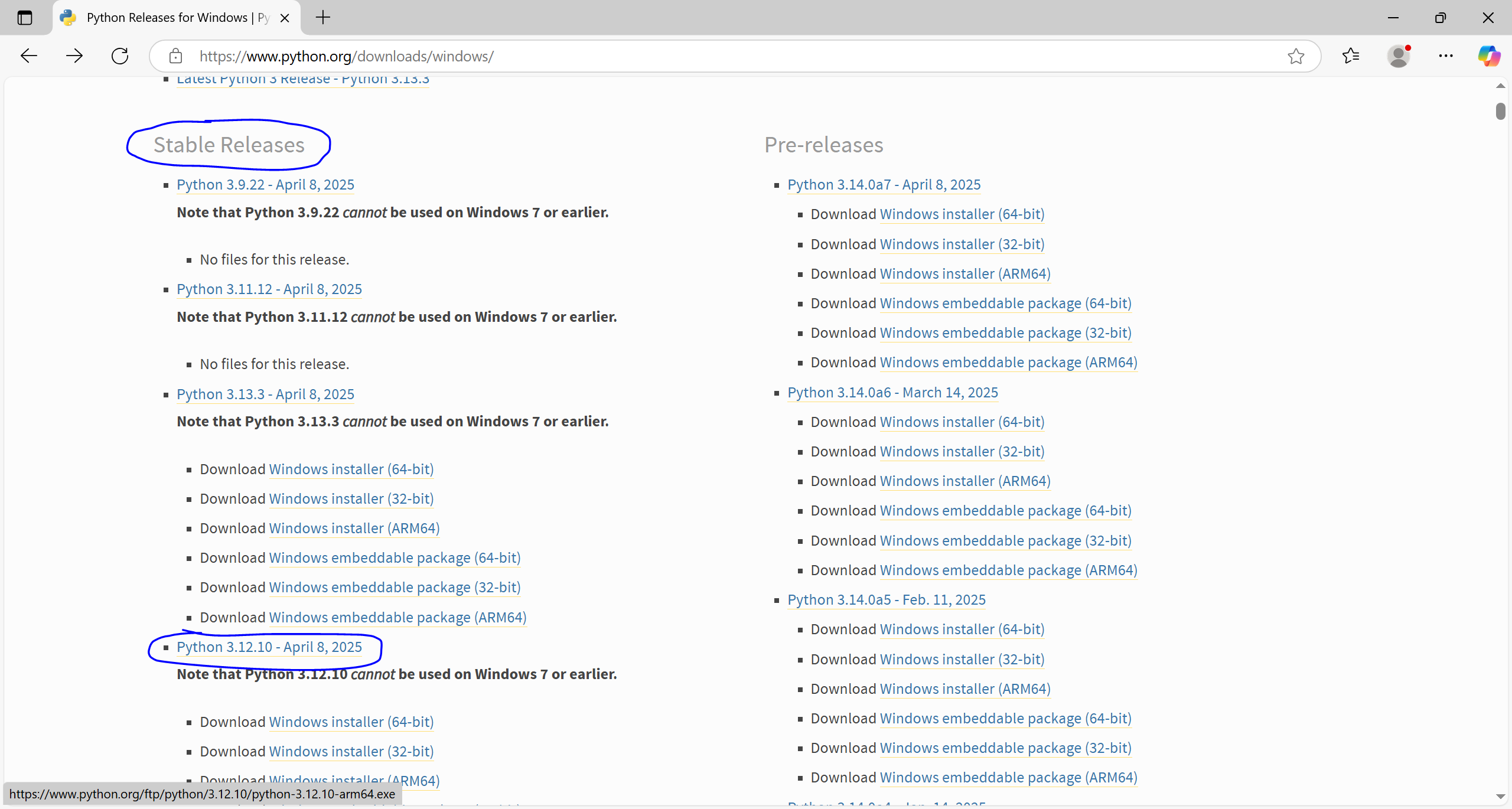Open Python 3.14.0a5 - Feb. 11, 2025
This screenshot has height=809, width=1512.
click(887, 600)
